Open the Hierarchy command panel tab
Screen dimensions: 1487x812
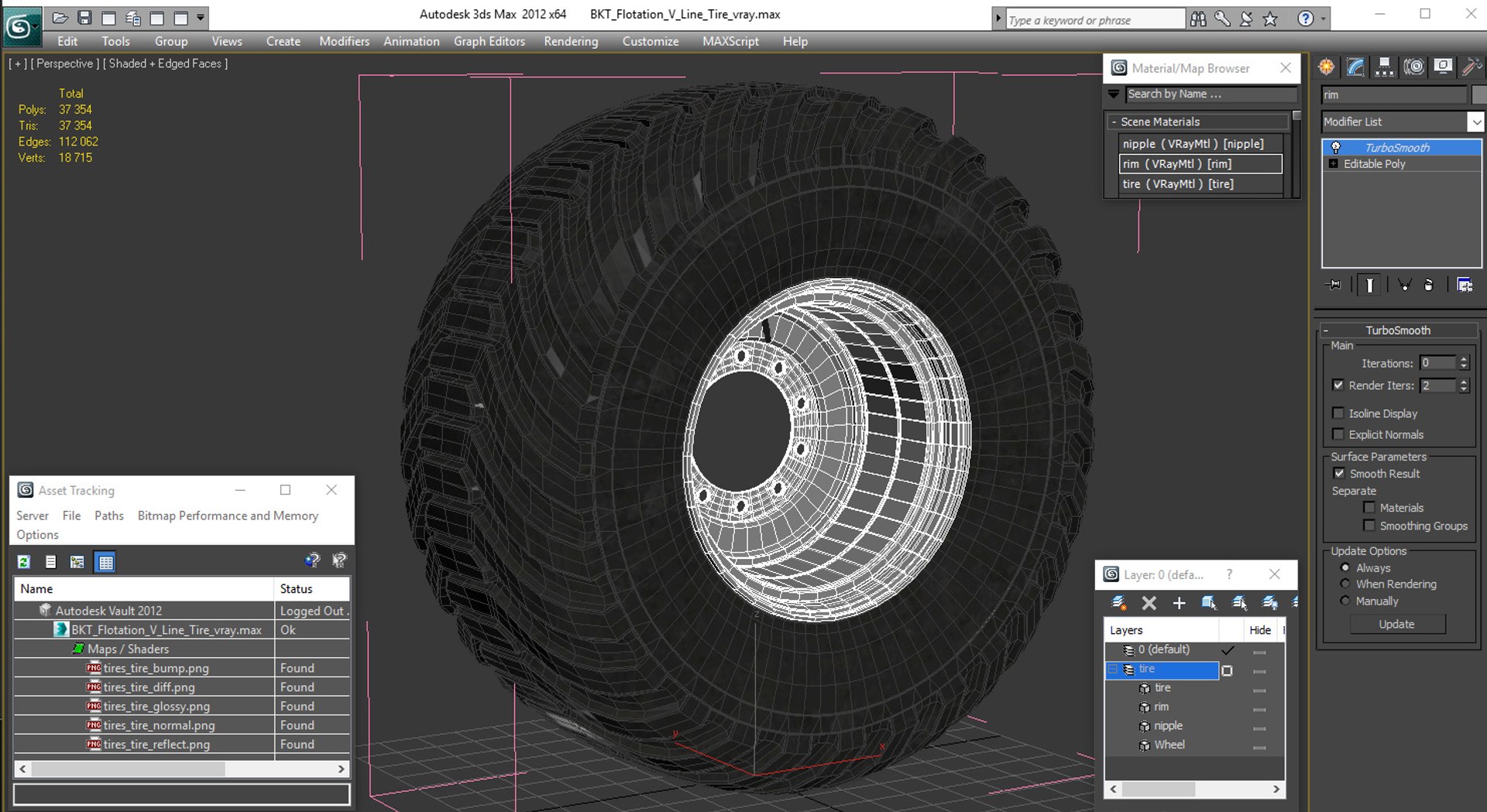(1384, 67)
